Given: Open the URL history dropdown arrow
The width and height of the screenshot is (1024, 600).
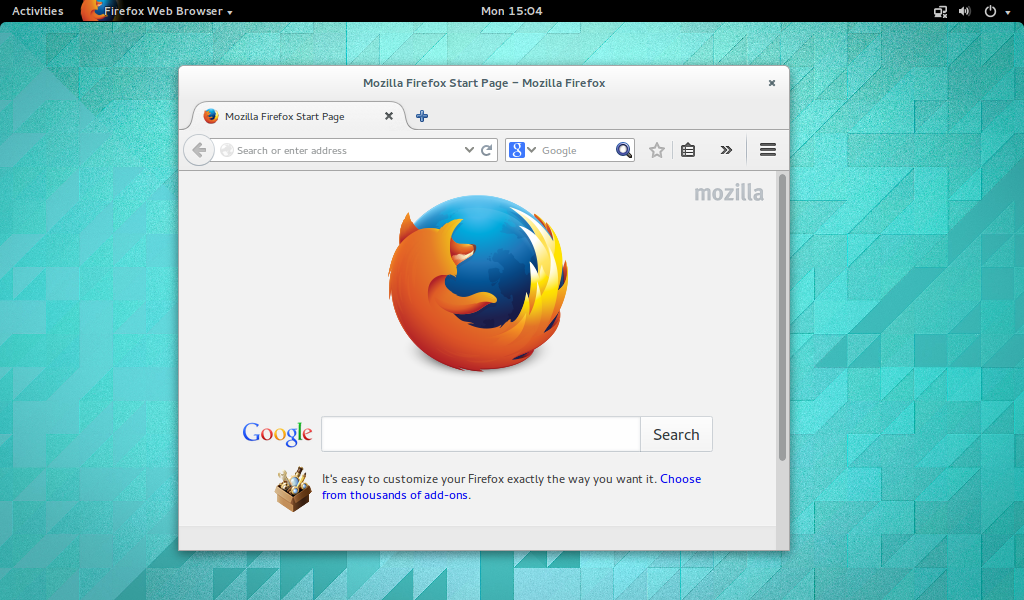Looking at the screenshot, I should [x=469, y=150].
